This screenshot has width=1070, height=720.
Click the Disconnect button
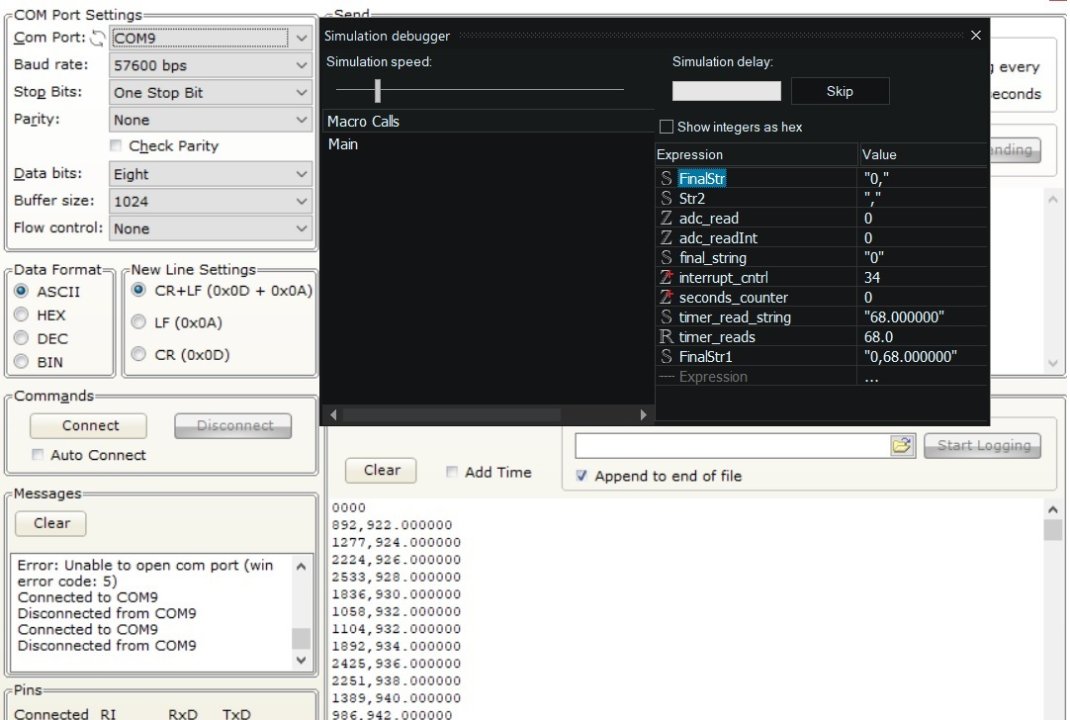(x=233, y=426)
